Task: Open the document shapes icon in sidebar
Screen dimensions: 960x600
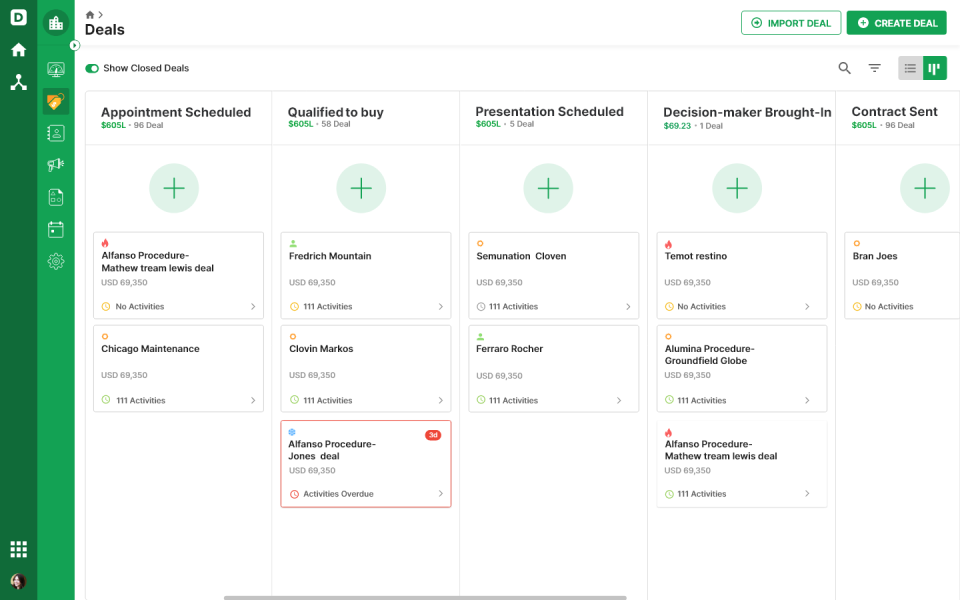Action: click(x=56, y=197)
